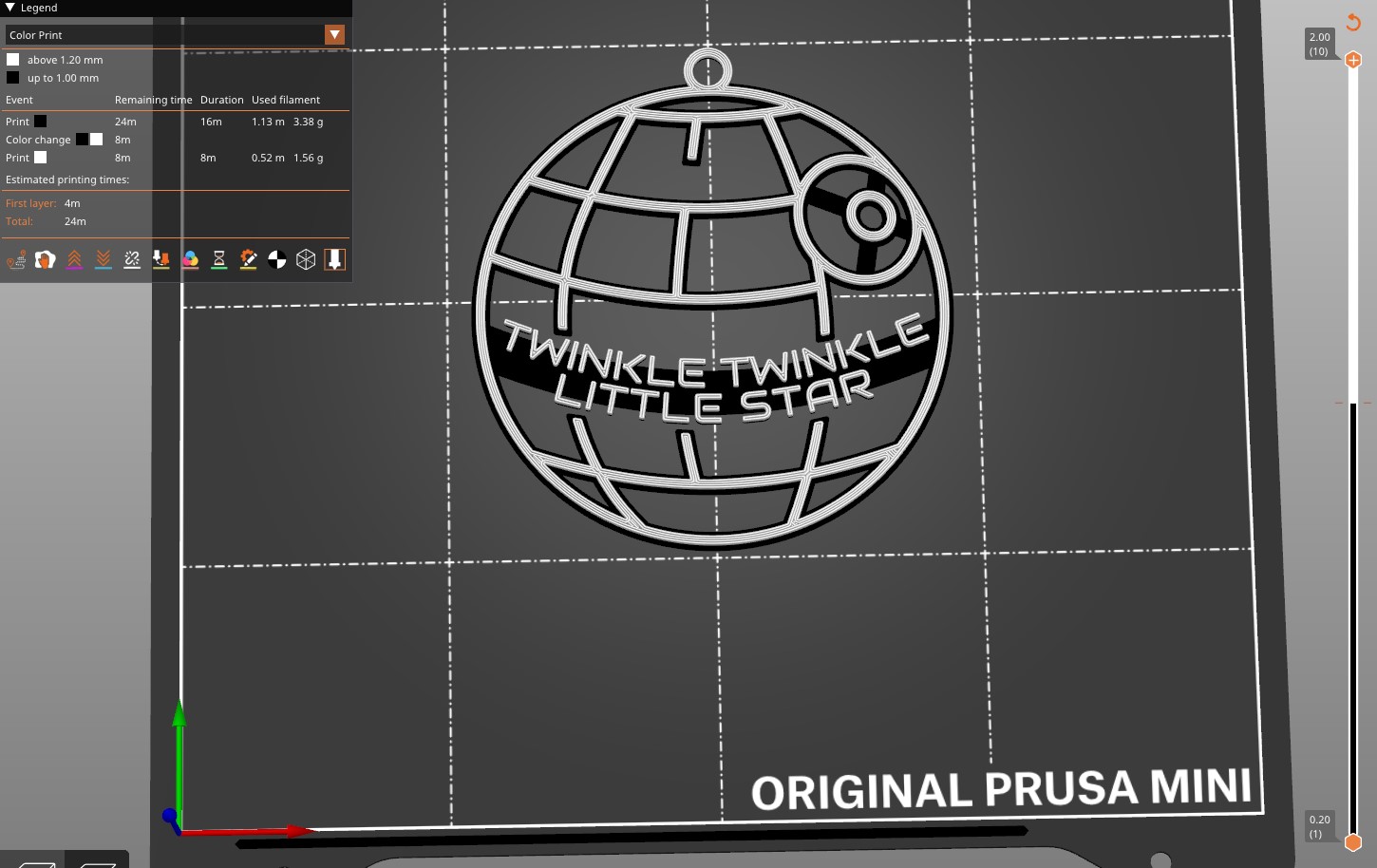Viewport: 1377px width, 868px height.
Task: Open the Color Print view type dropdown
Action: [175, 35]
